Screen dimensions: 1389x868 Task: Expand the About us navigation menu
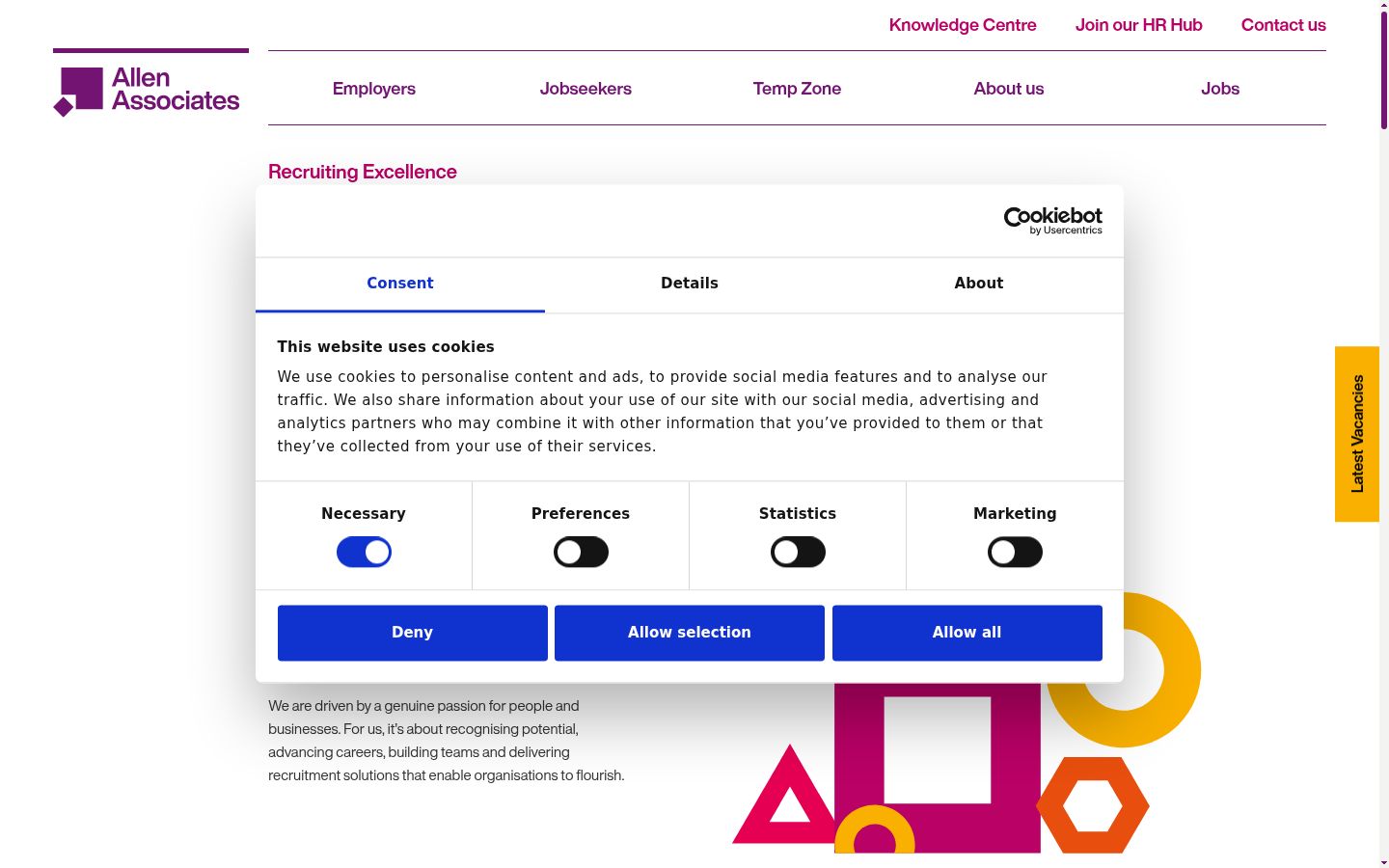point(1009,89)
